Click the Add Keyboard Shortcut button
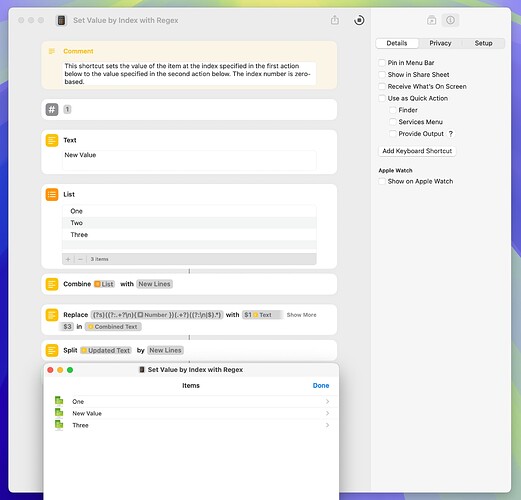The width and height of the screenshot is (521, 500). point(417,151)
